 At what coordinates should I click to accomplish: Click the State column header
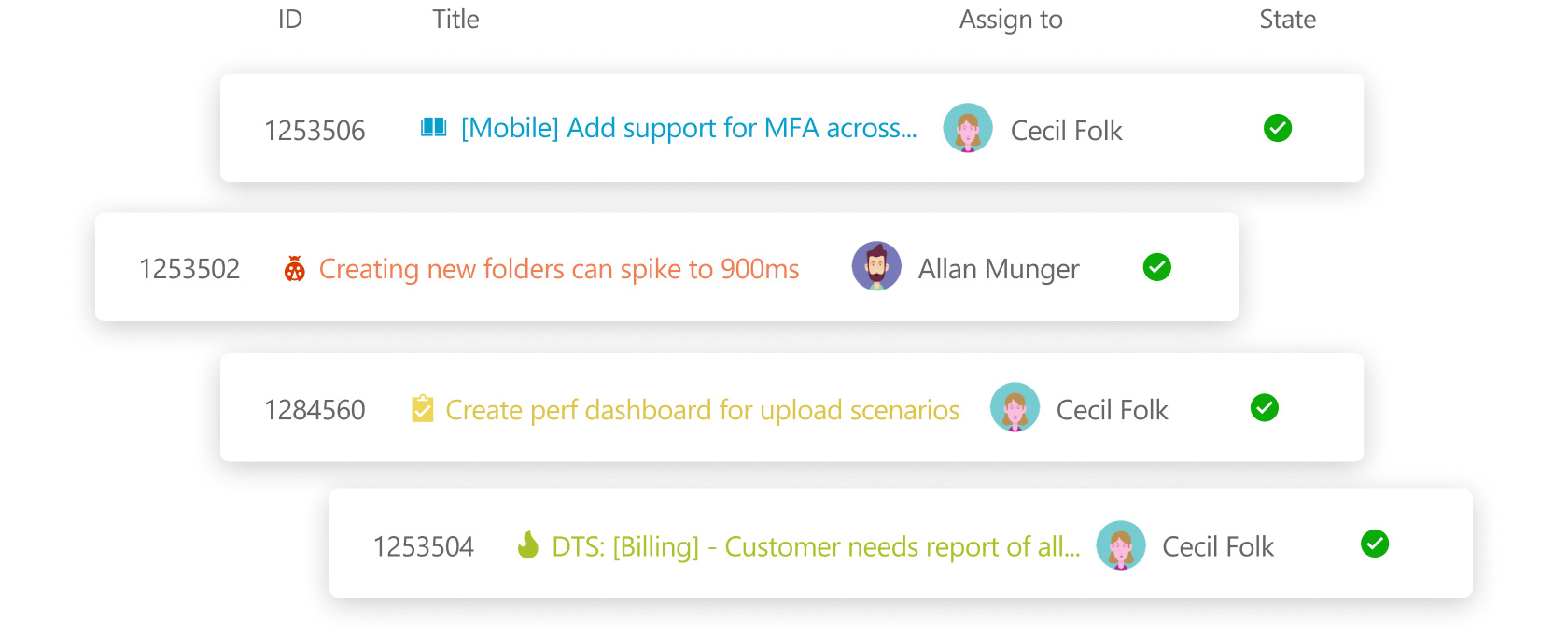point(1287,20)
